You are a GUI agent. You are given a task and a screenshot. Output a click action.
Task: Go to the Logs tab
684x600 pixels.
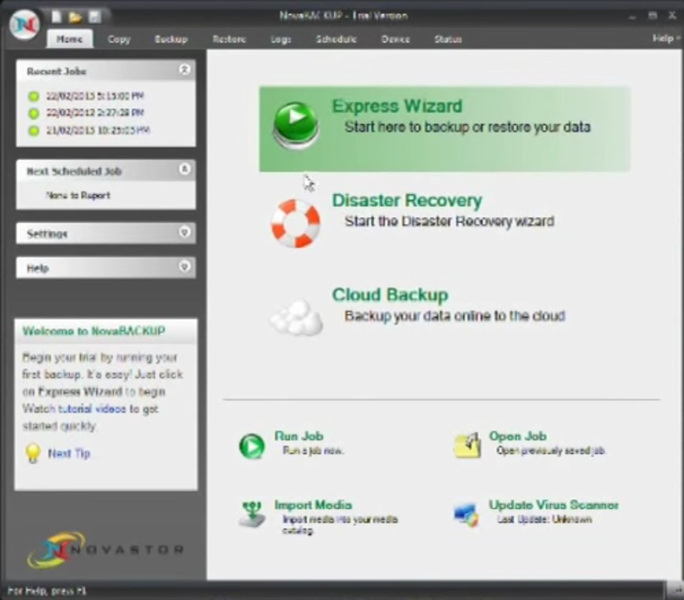point(280,39)
